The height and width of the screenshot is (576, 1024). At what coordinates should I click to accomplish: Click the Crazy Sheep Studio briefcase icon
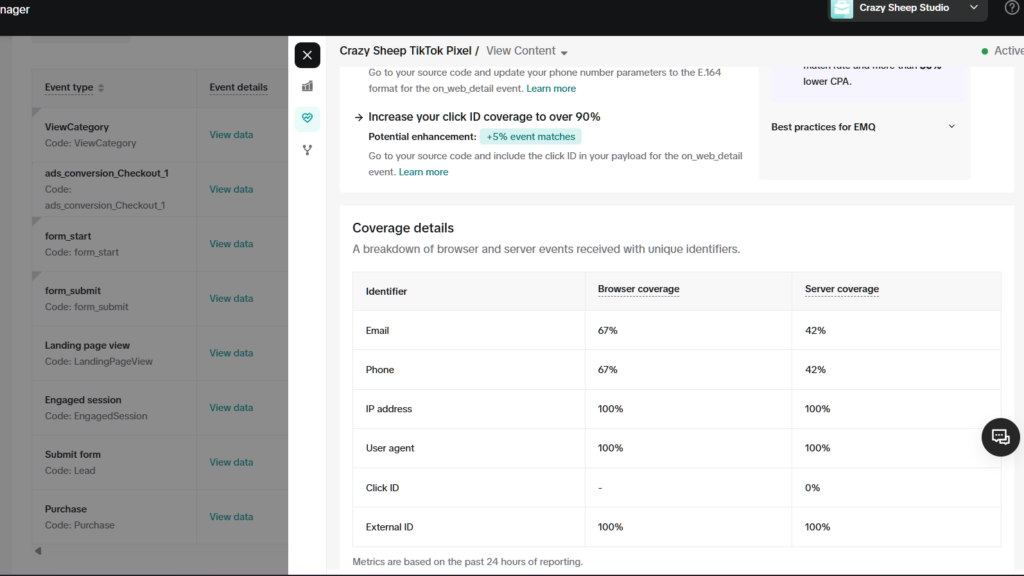point(842,8)
